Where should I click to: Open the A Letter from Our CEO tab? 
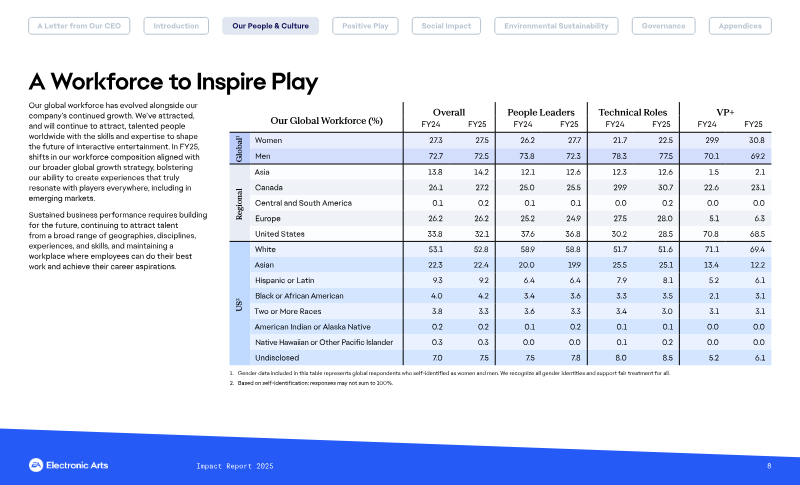point(79,26)
